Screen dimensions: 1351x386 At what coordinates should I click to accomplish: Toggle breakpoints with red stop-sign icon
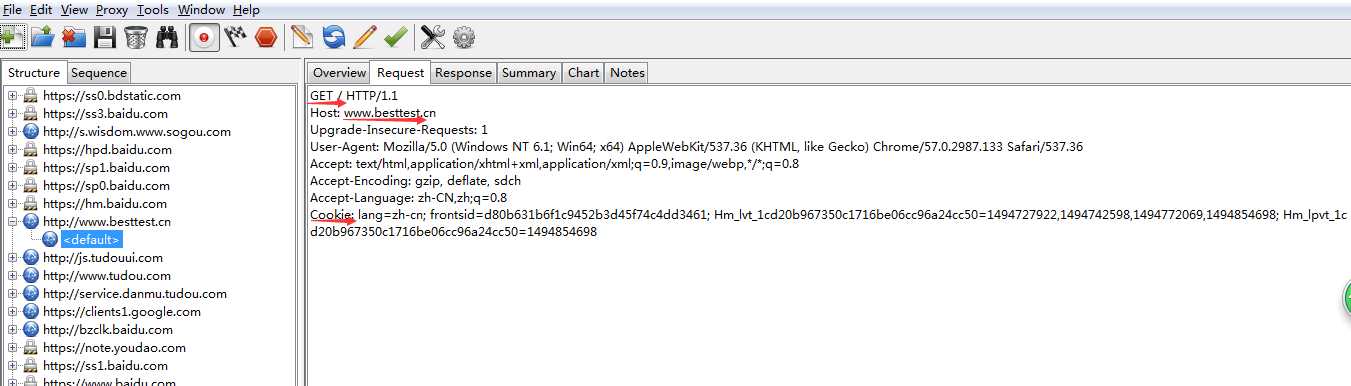tap(266, 38)
